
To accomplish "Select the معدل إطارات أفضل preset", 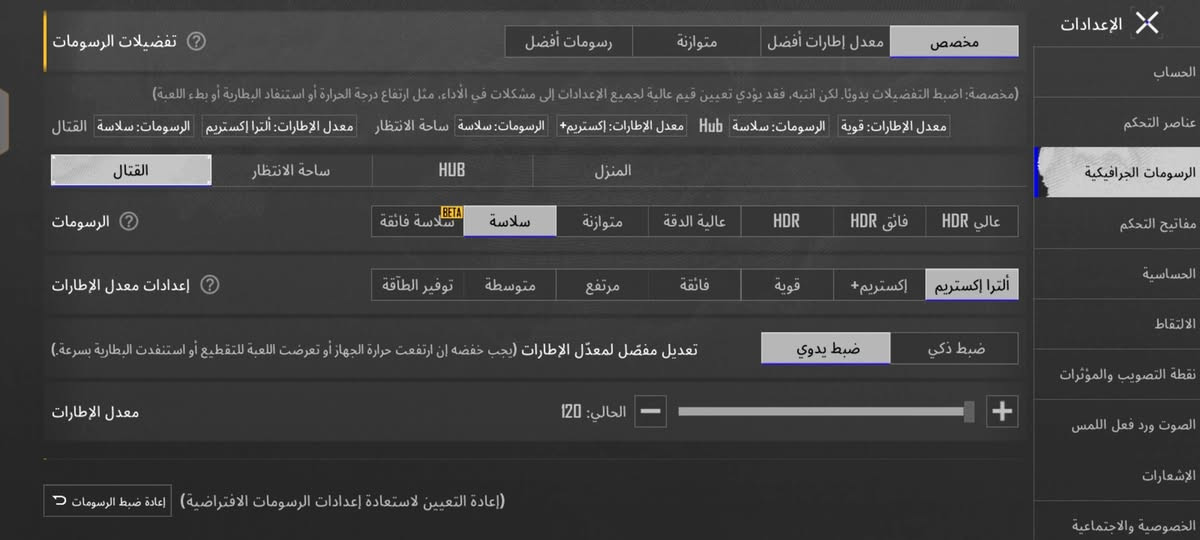I will point(825,42).
